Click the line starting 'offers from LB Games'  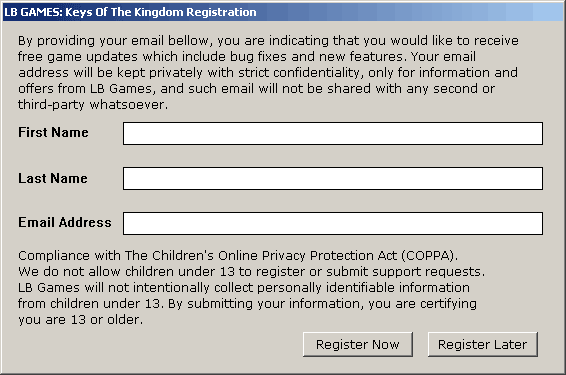[x=256, y=88]
